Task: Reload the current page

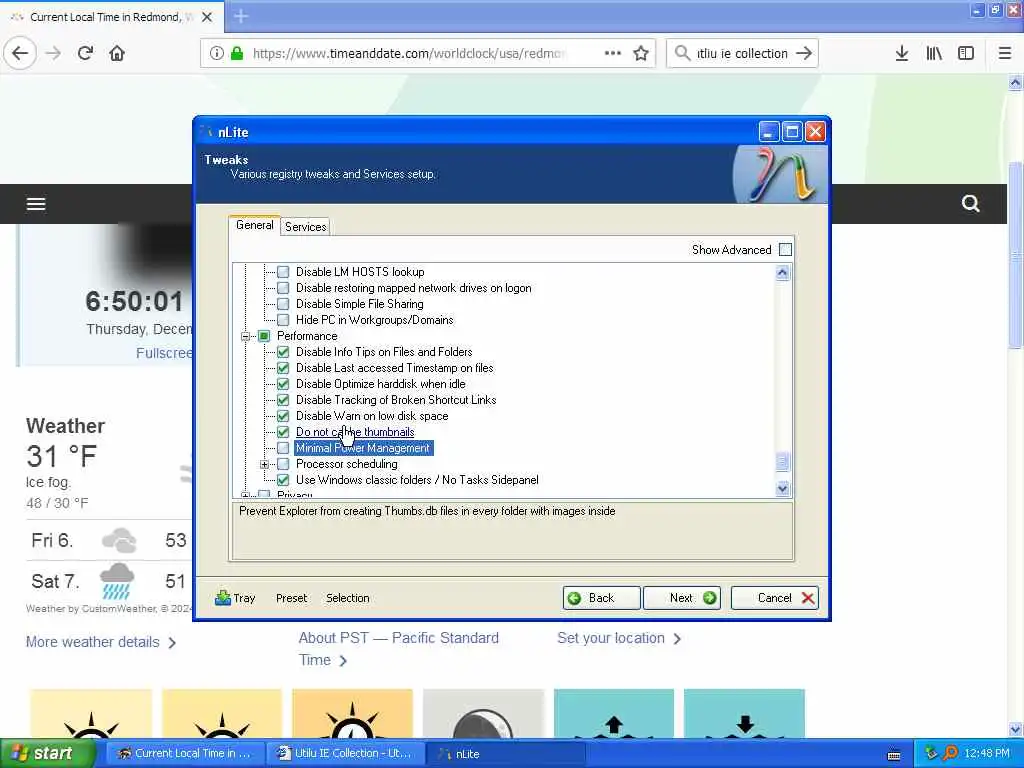Action: coord(85,54)
